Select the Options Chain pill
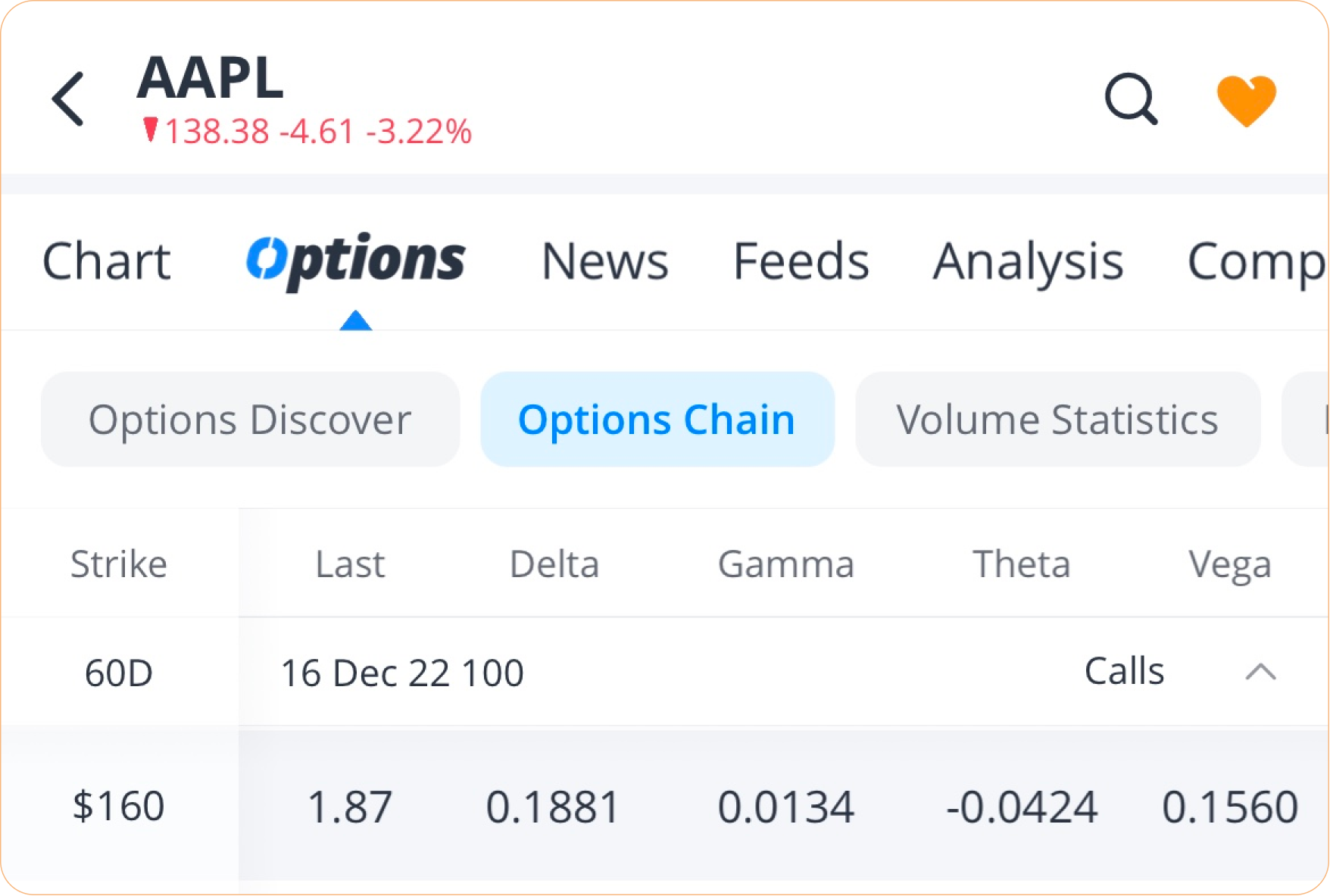The height and width of the screenshot is (896, 1330). (x=657, y=420)
